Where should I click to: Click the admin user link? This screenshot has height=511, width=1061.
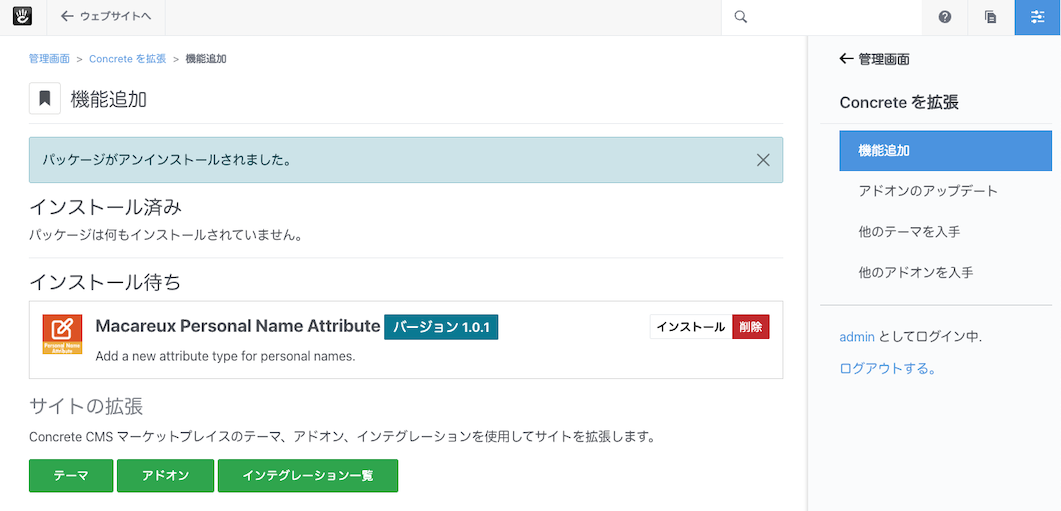click(x=857, y=336)
